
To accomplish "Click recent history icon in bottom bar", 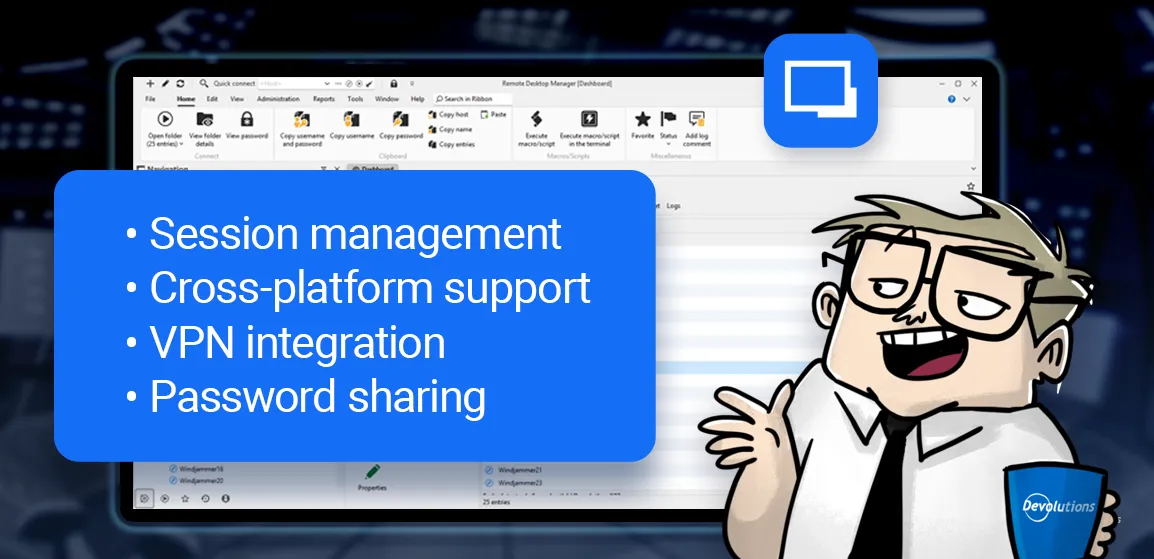I will [x=205, y=498].
